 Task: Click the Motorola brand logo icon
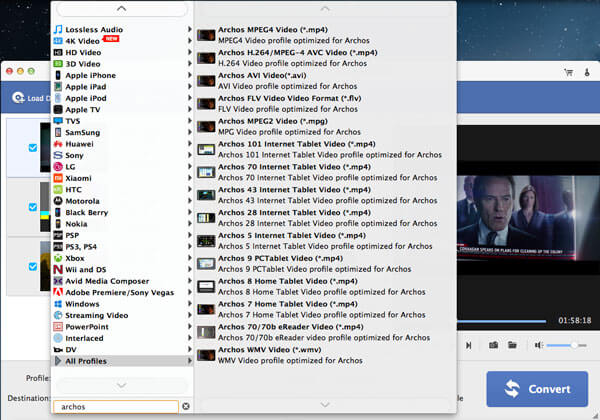pyautogui.click(x=58, y=201)
